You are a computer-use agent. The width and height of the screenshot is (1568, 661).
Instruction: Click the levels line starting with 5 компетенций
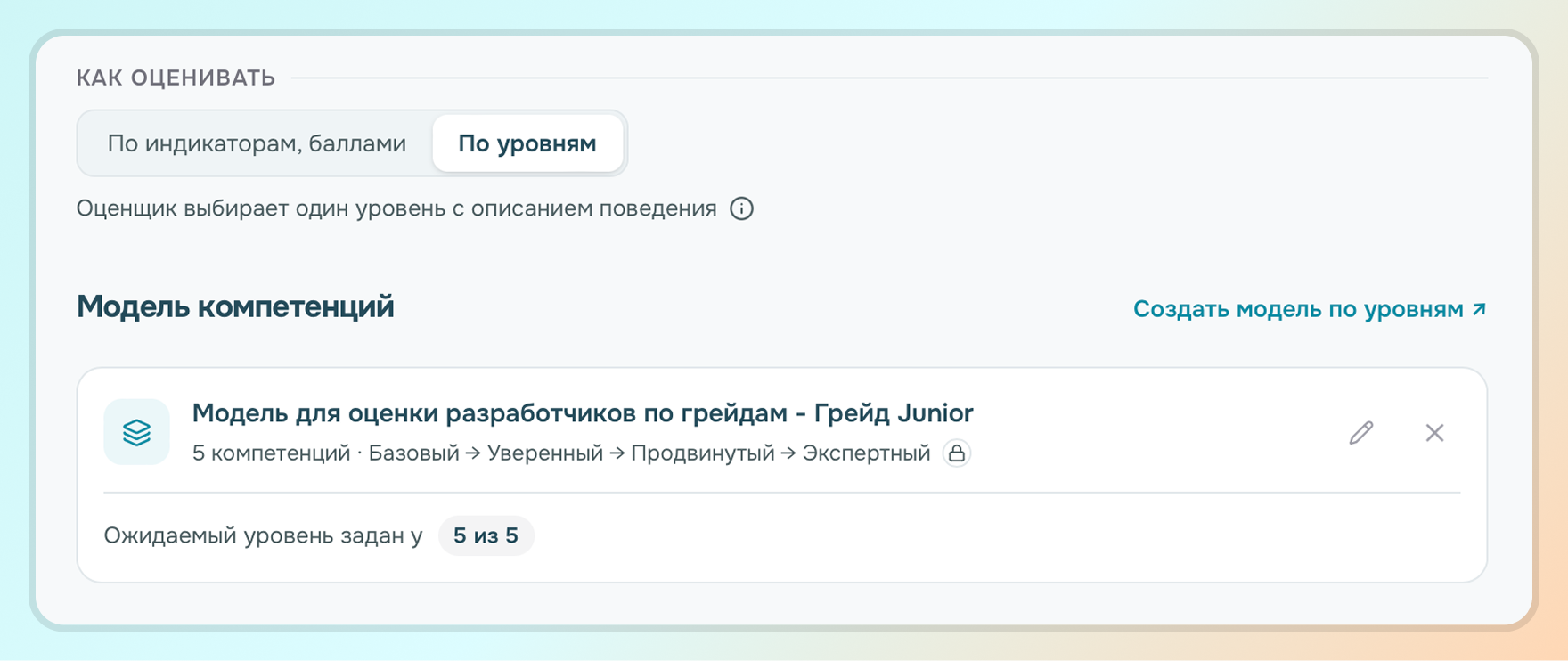561,453
